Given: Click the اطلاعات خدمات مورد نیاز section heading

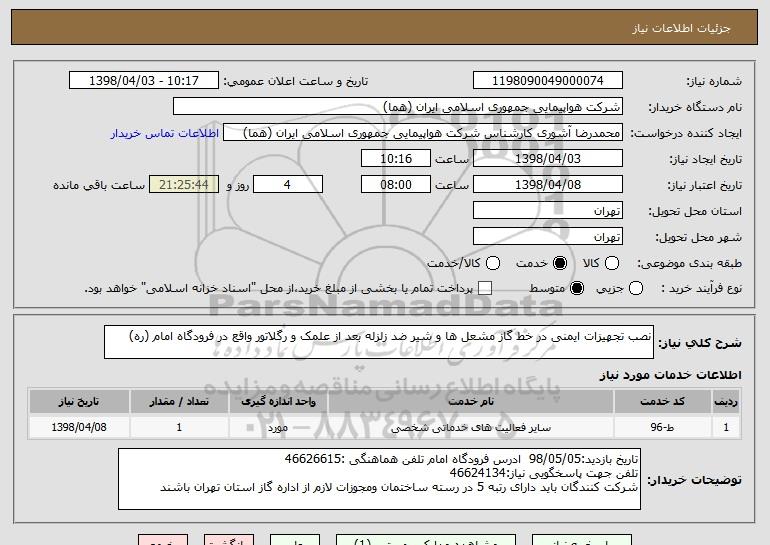Looking at the screenshot, I should coord(670,375).
